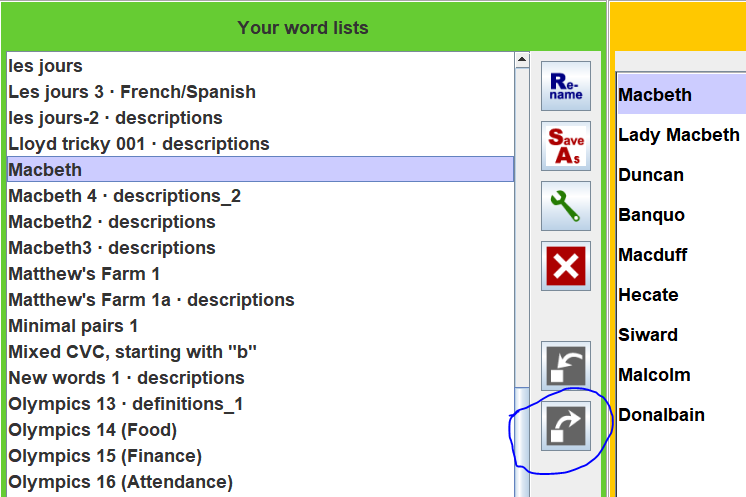Select the highlighted 'Macbeth' word list
746x497 pixels.
click(261, 170)
